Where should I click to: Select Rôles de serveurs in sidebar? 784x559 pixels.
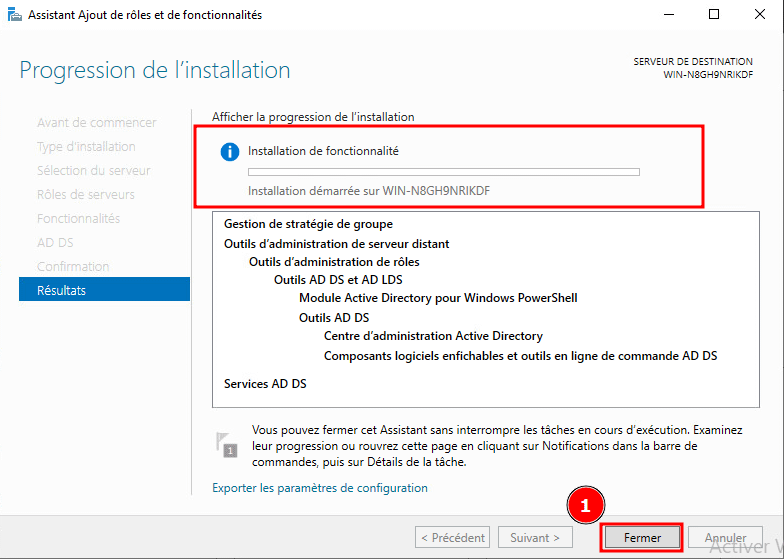pyautogui.click(x=85, y=194)
